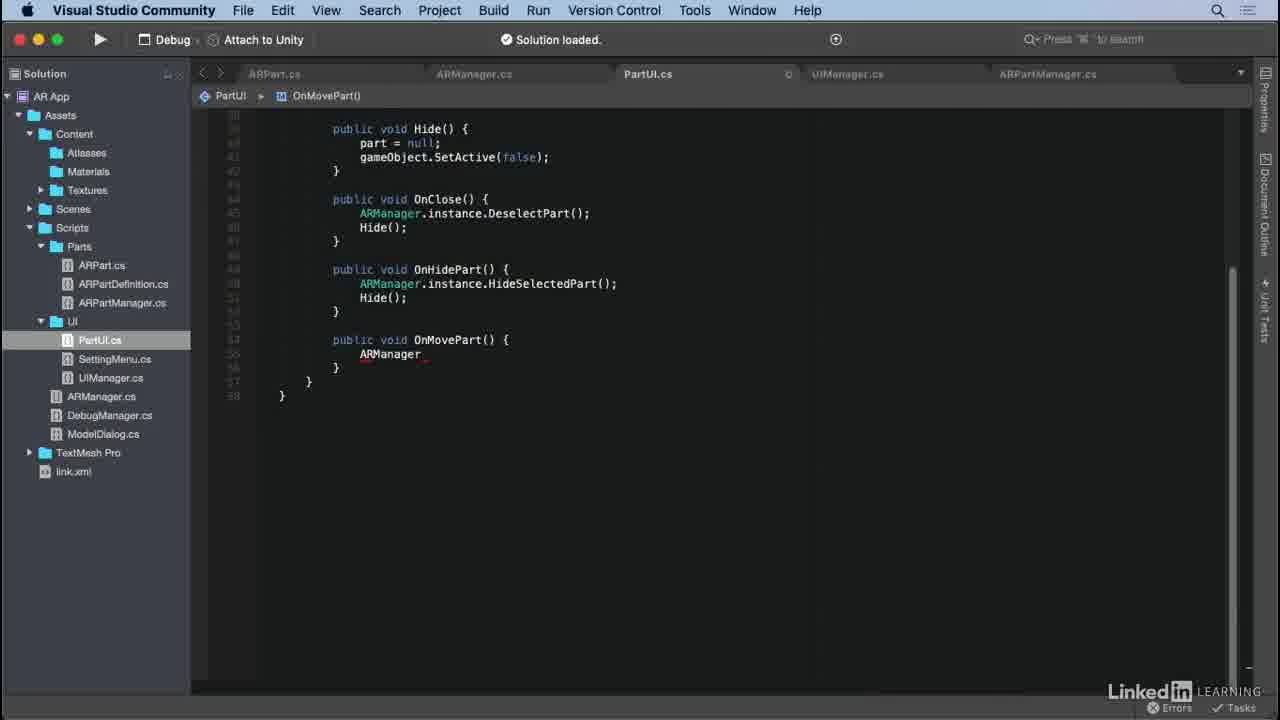The height and width of the screenshot is (720, 1280).
Task: Open the Window menu
Action: 752,10
